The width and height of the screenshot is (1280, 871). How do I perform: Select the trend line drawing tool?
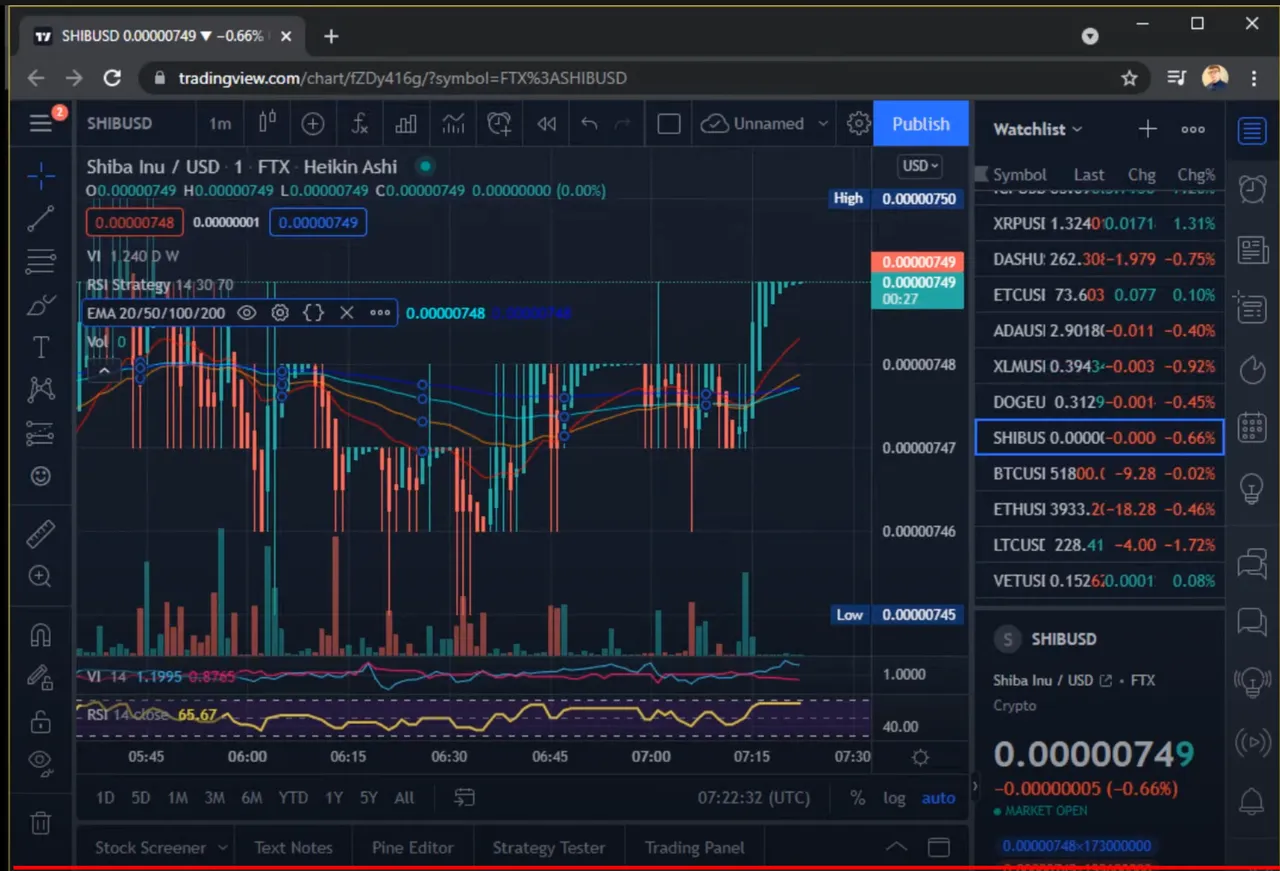[41, 219]
